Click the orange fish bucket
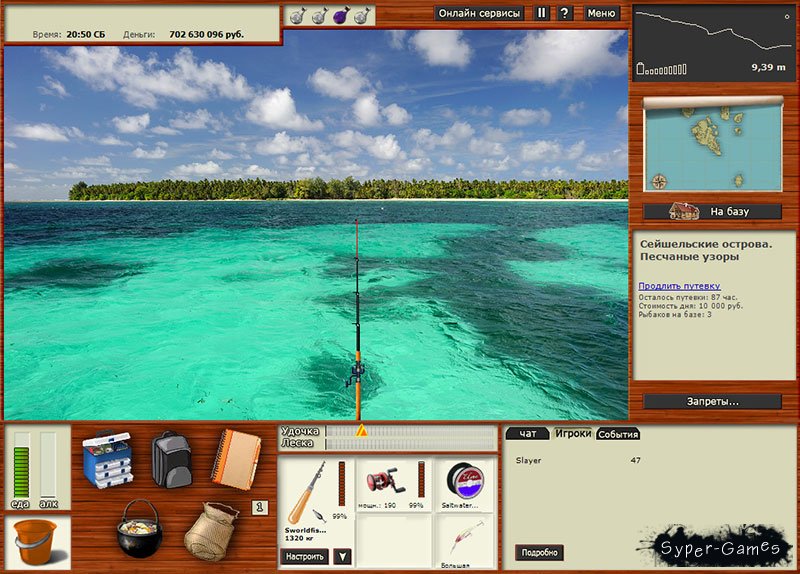This screenshot has height=574, width=800. click(37, 542)
